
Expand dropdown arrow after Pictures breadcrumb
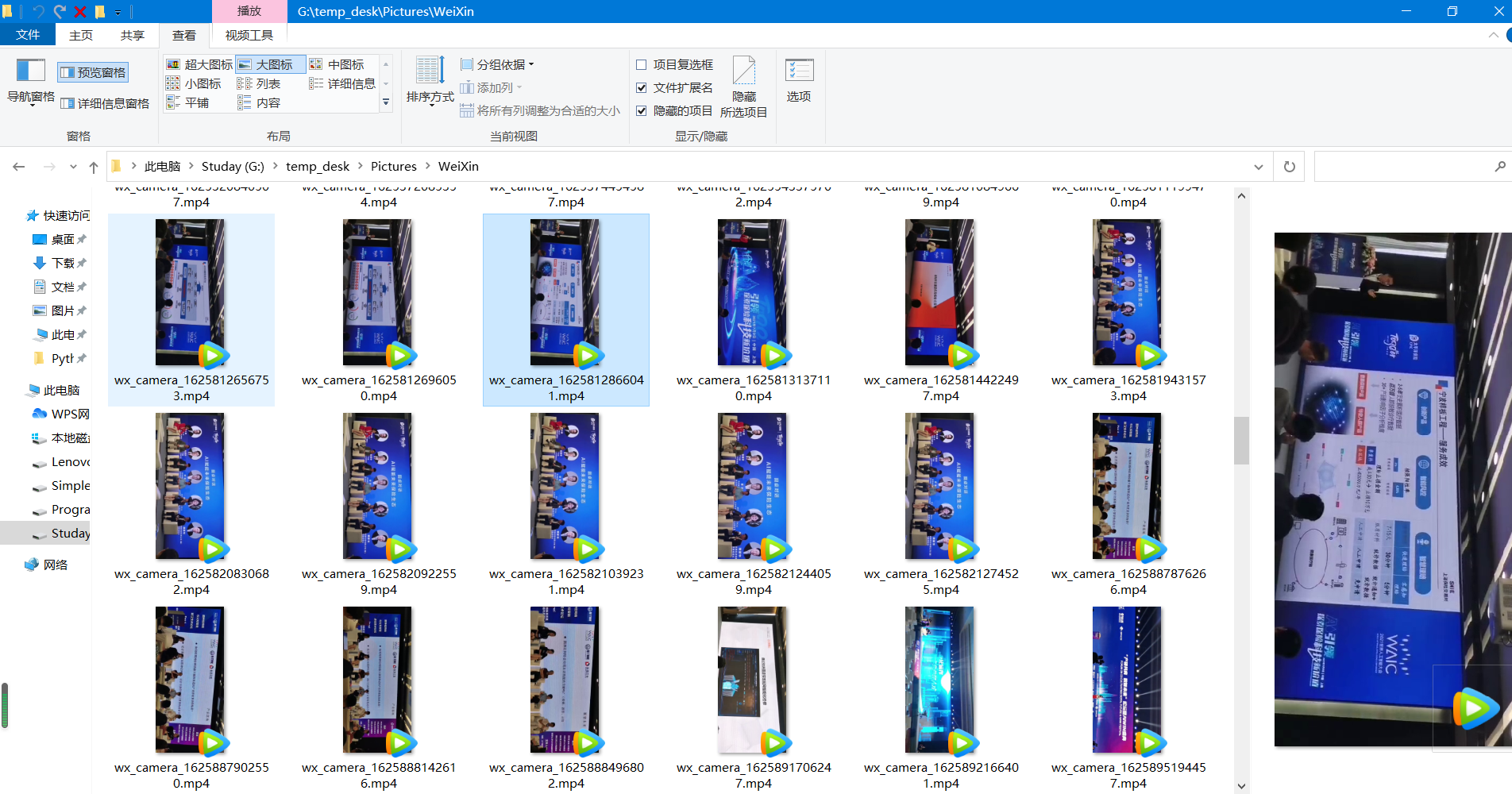[428, 166]
